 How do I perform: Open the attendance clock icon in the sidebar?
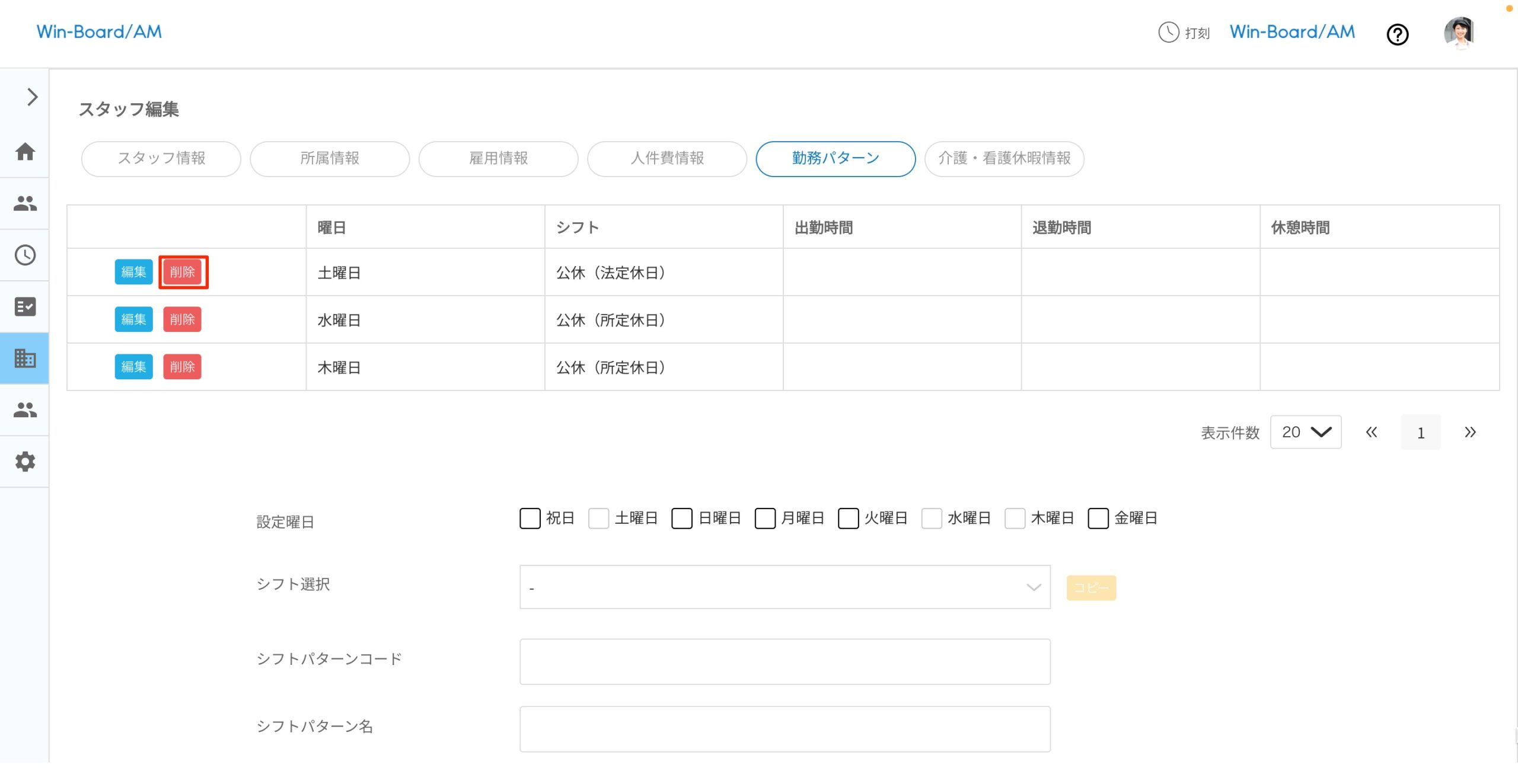pyautogui.click(x=25, y=256)
